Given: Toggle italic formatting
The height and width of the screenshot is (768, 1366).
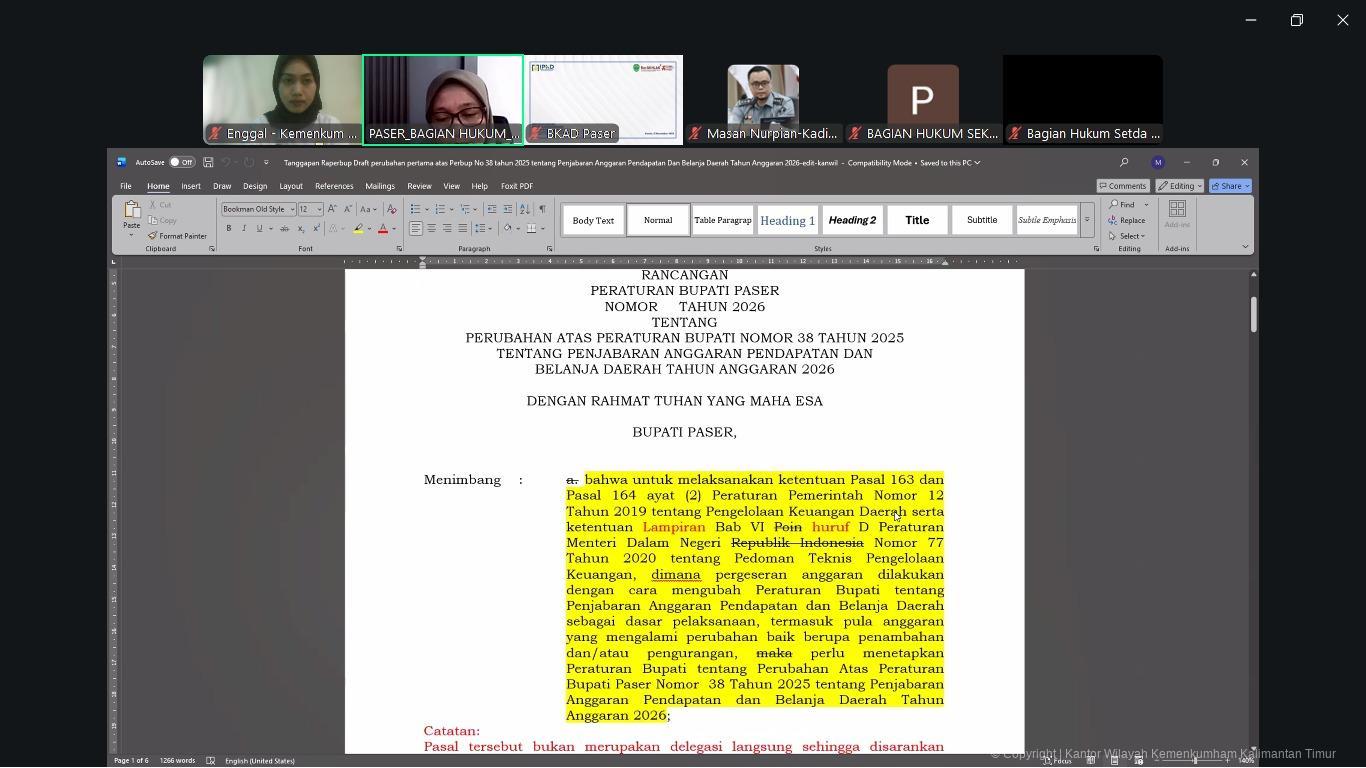Looking at the screenshot, I should pyautogui.click(x=244, y=229).
